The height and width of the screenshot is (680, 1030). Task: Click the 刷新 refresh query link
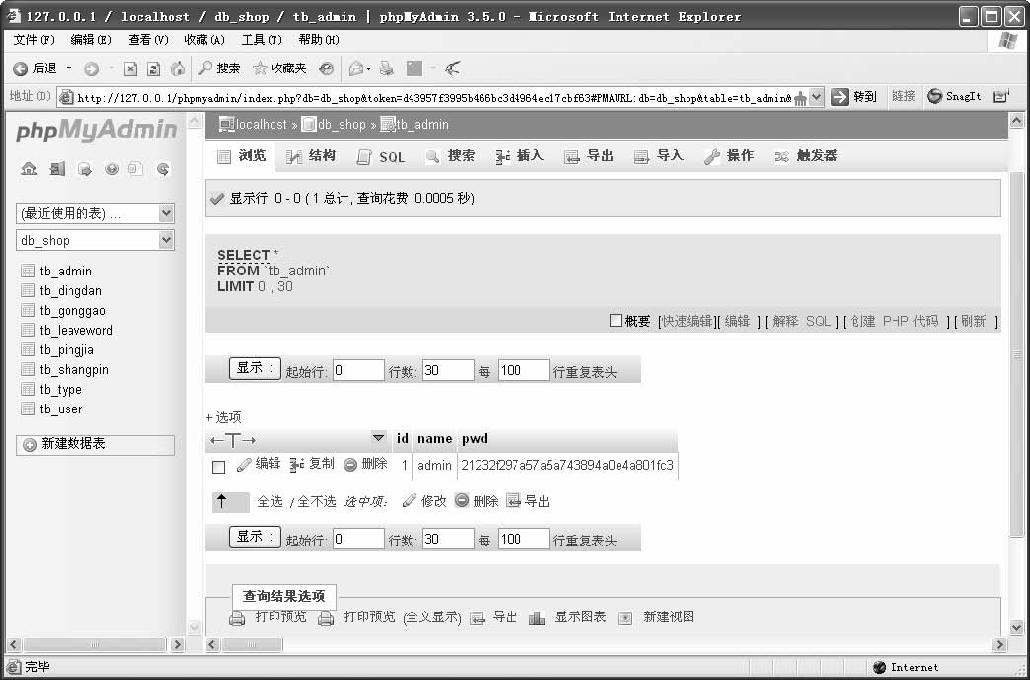coord(974,321)
